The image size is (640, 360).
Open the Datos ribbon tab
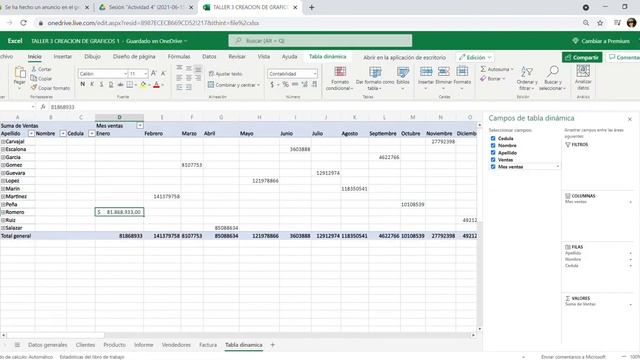point(209,56)
